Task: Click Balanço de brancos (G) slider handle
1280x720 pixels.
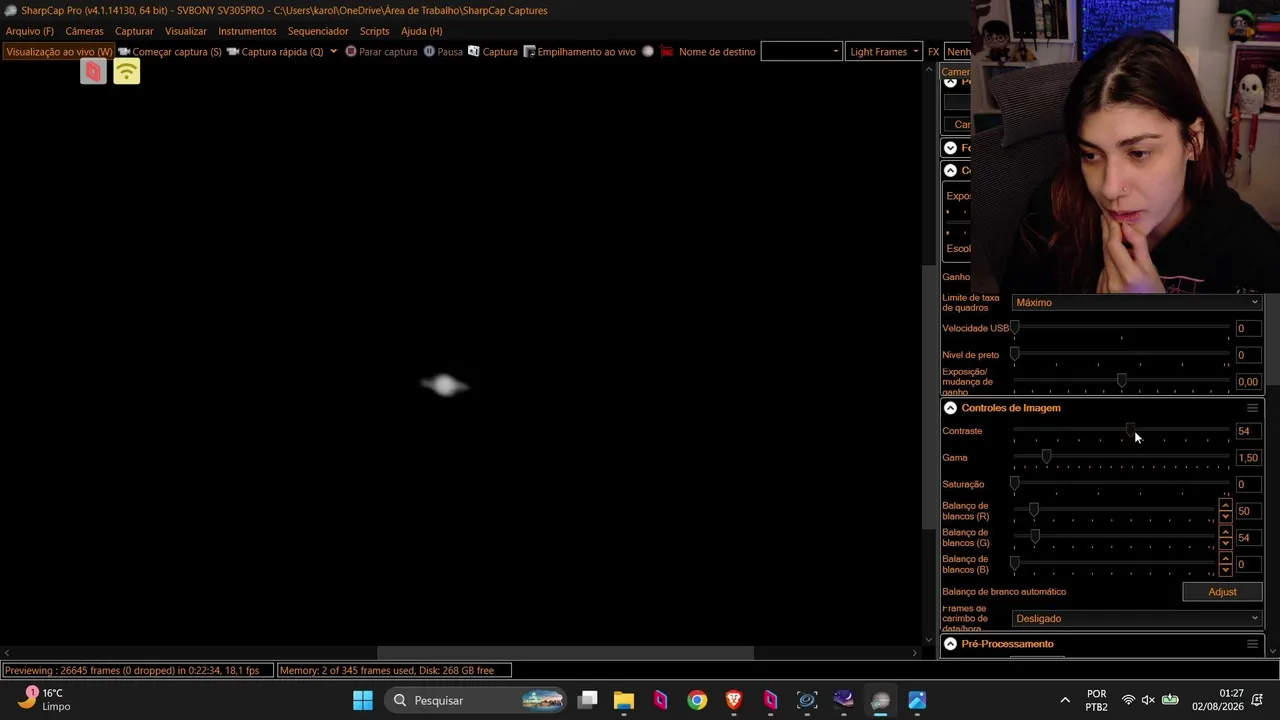Action: (1035, 536)
